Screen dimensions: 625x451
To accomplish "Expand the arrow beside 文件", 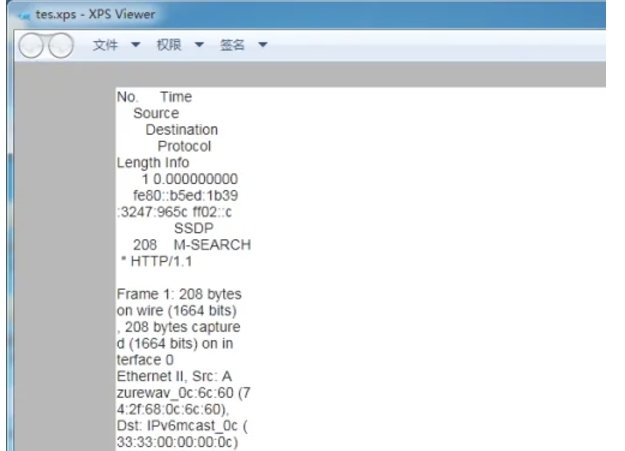I will pos(136,45).
